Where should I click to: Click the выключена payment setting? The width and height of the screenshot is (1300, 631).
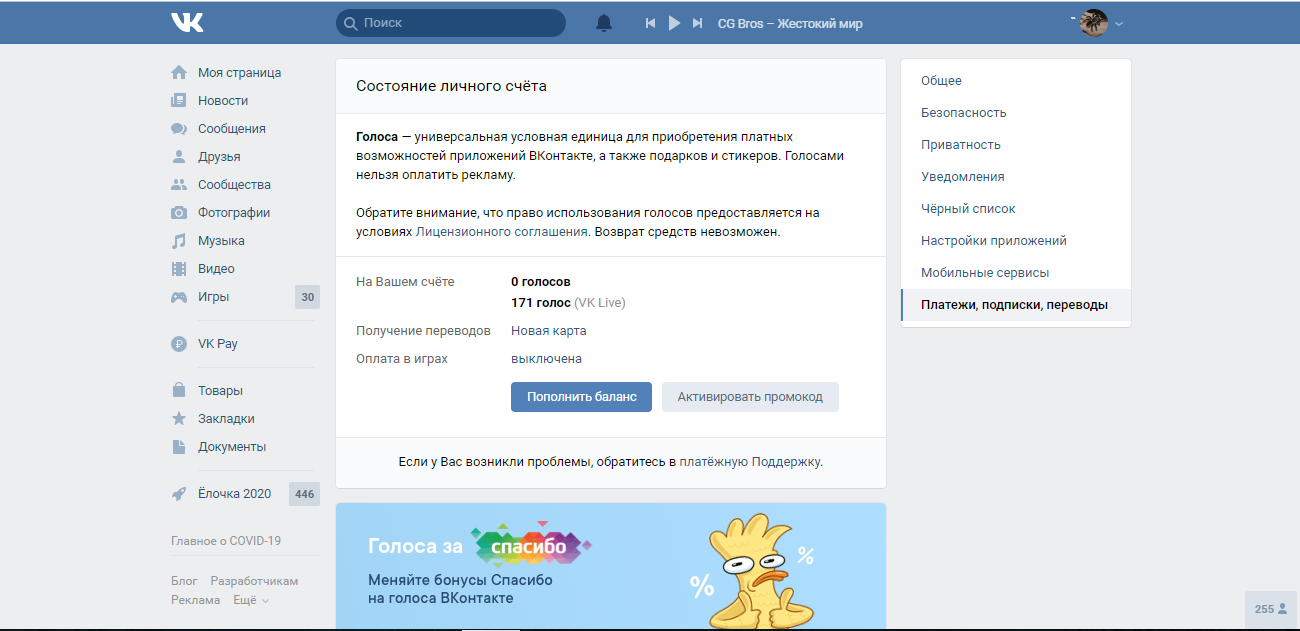click(546, 358)
